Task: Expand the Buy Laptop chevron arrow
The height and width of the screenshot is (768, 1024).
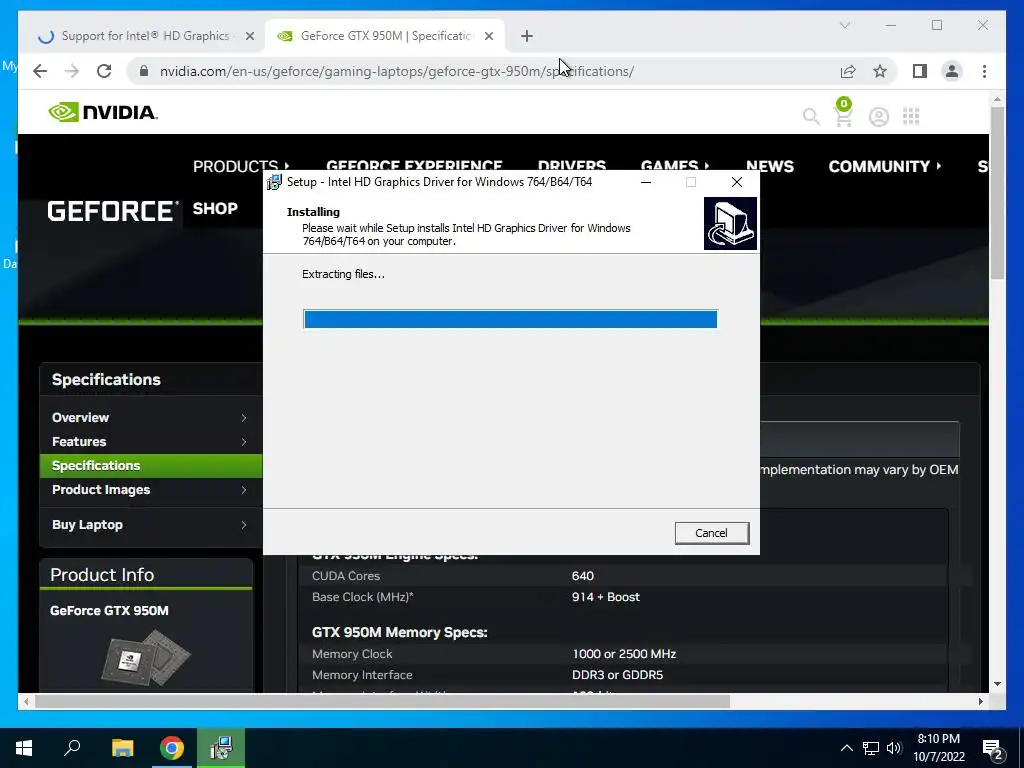Action: click(244, 525)
